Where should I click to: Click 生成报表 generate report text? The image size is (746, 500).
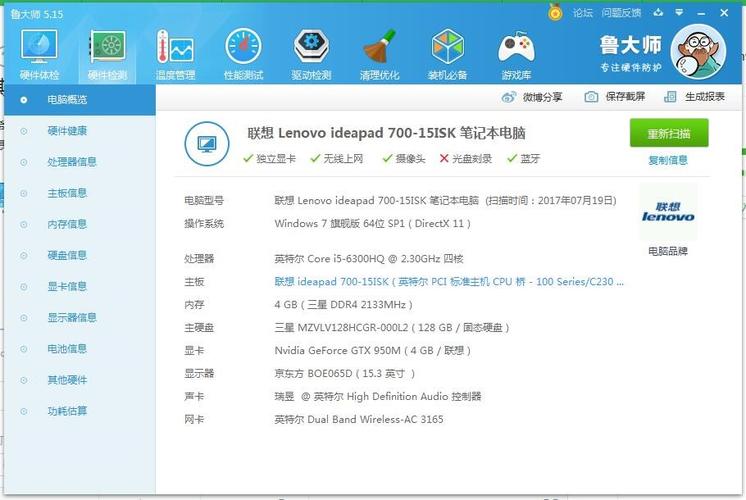(x=705, y=97)
